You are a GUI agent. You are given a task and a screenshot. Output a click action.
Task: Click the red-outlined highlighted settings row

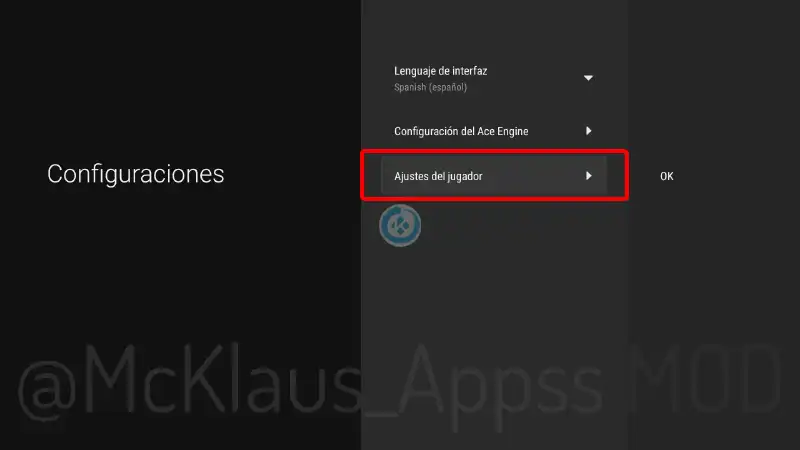(494, 175)
